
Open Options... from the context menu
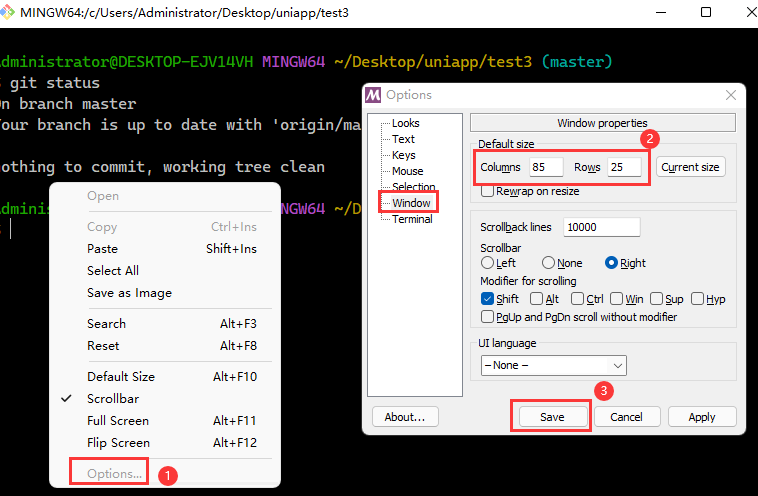click(x=165, y=474)
